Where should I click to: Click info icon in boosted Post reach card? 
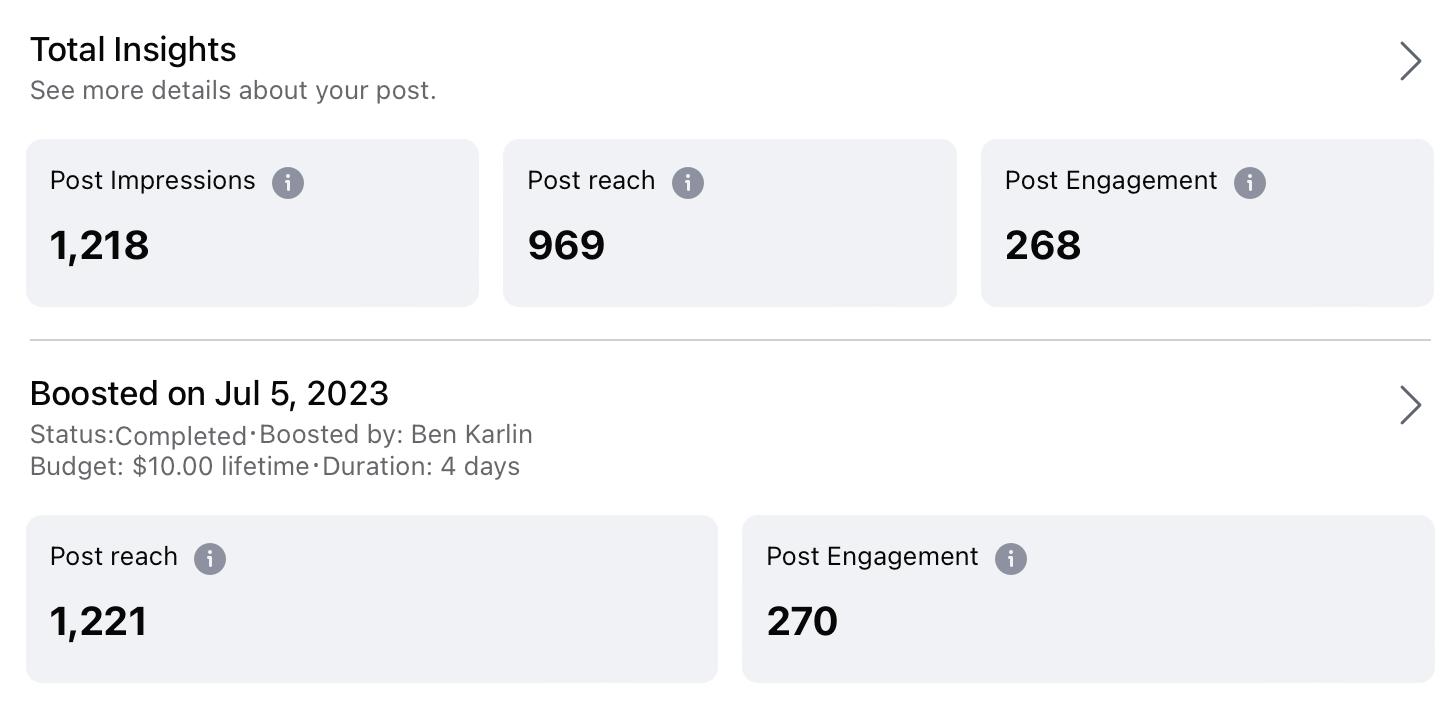[x=210, y=559]
